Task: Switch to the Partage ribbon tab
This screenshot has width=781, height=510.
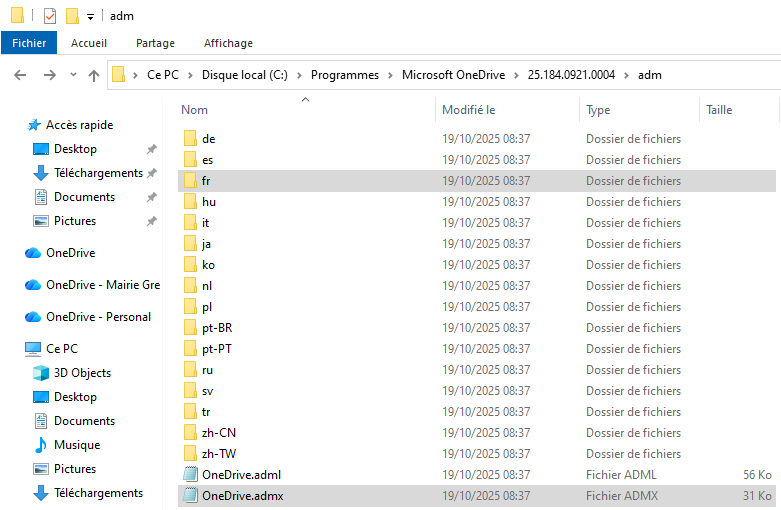Action: click(x=155, y=43)
